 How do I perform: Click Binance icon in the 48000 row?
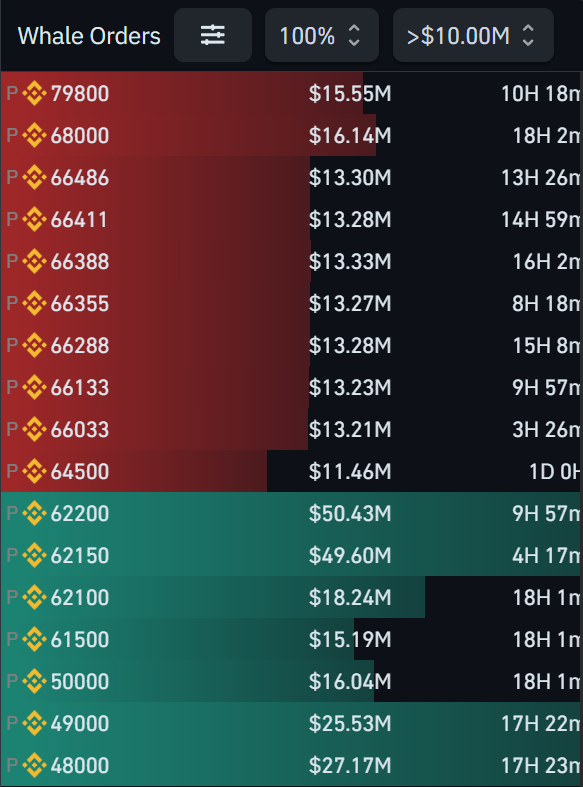[x=35, y=765]
